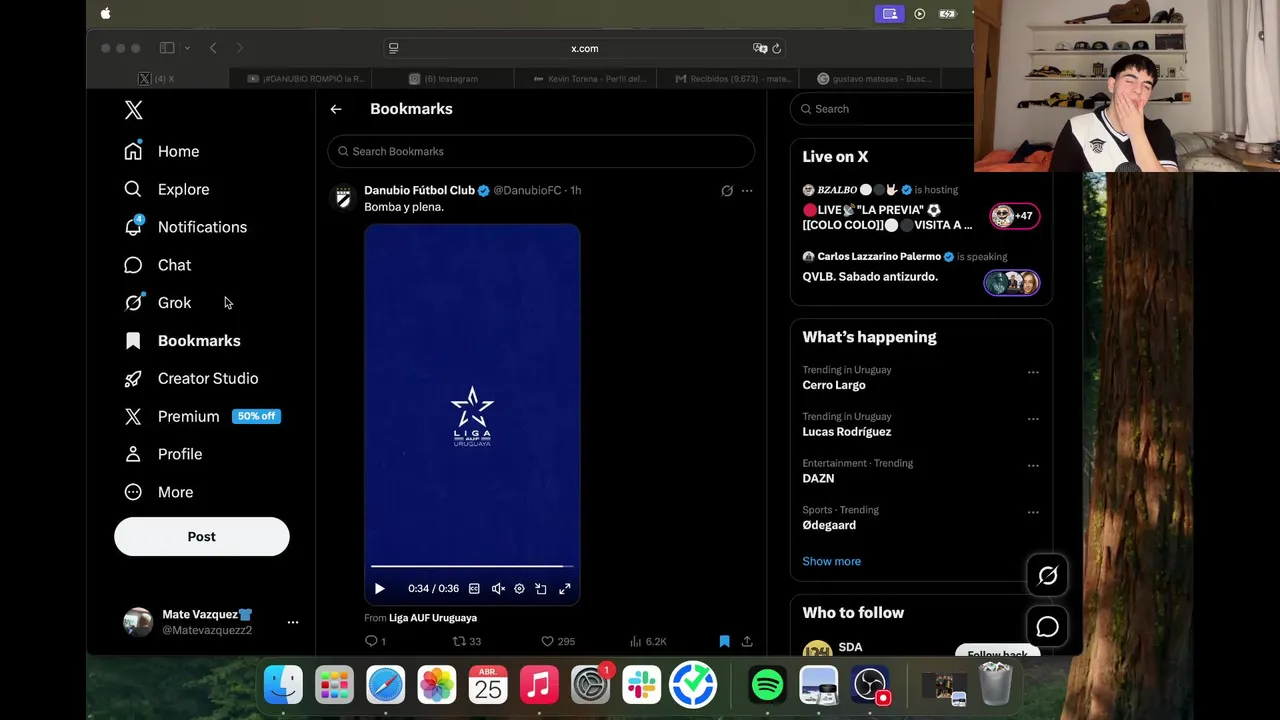Open Spotify from the Dock
This screenshot has width=1280, height=720.
click(767, 686)
